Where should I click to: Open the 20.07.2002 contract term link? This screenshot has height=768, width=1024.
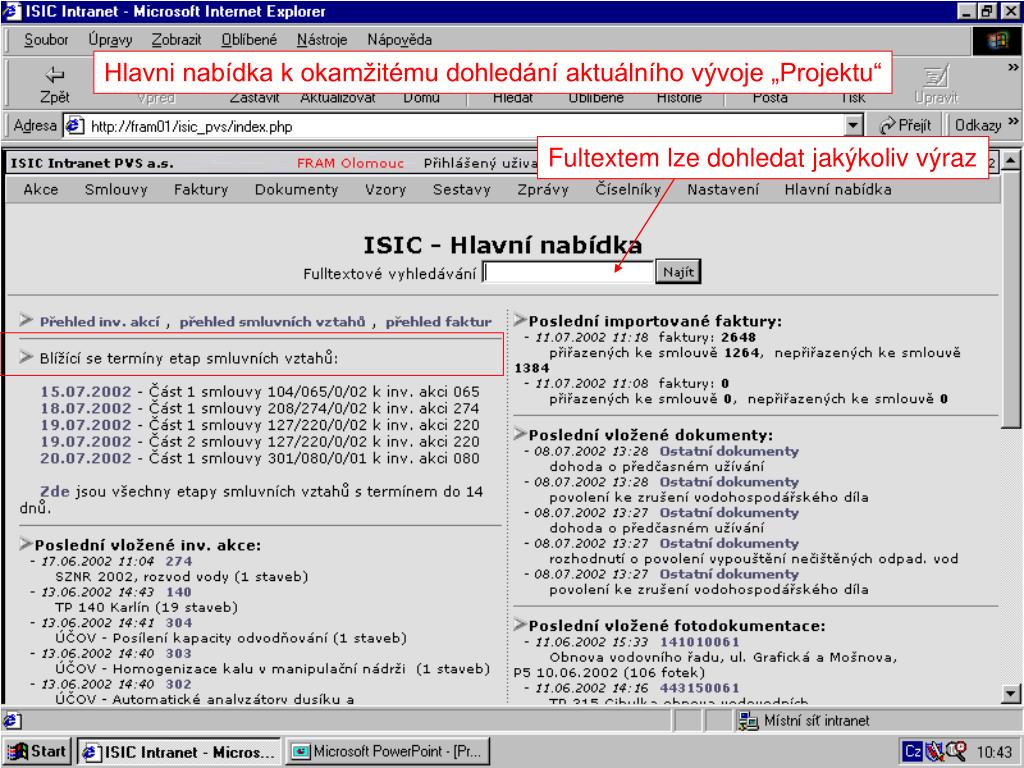pyautogui.click(x=86, y=458)
